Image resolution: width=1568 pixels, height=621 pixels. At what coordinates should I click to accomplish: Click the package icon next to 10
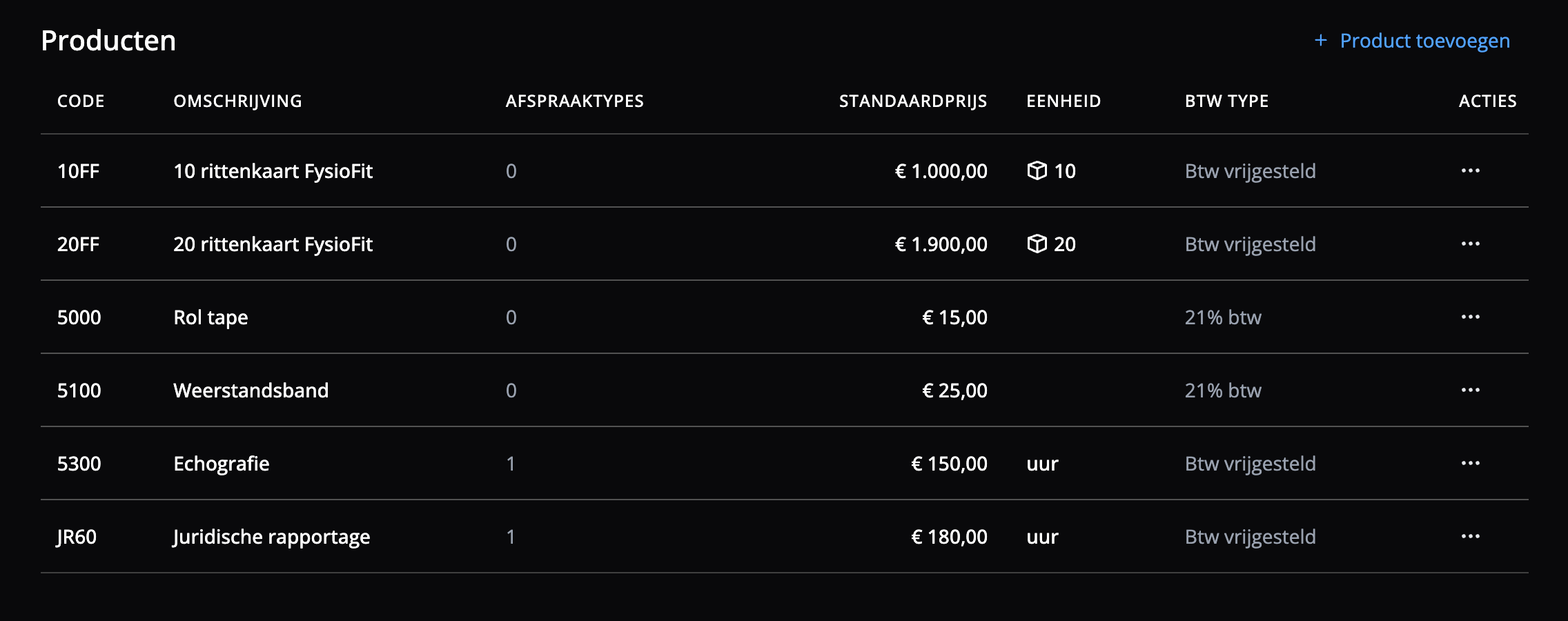1037,170
